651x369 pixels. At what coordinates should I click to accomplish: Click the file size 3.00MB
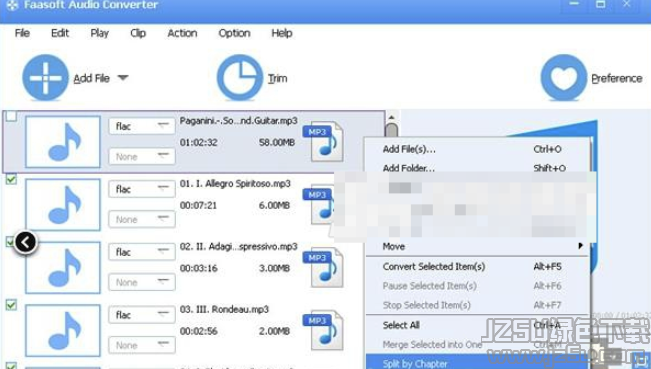click(274, 268)
